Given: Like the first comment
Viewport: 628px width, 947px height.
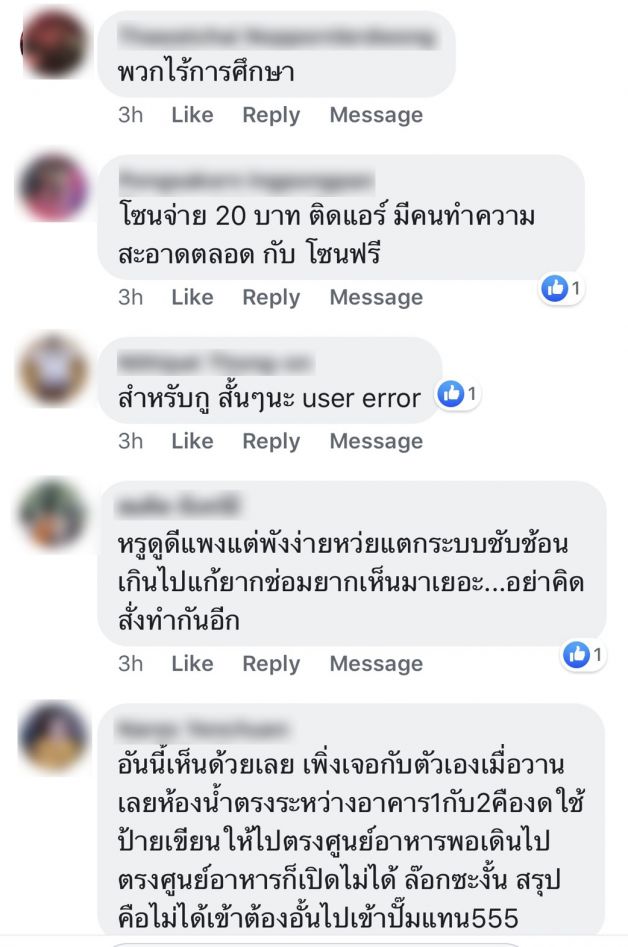Looking at the screenshot, I should tap(192, 115).
